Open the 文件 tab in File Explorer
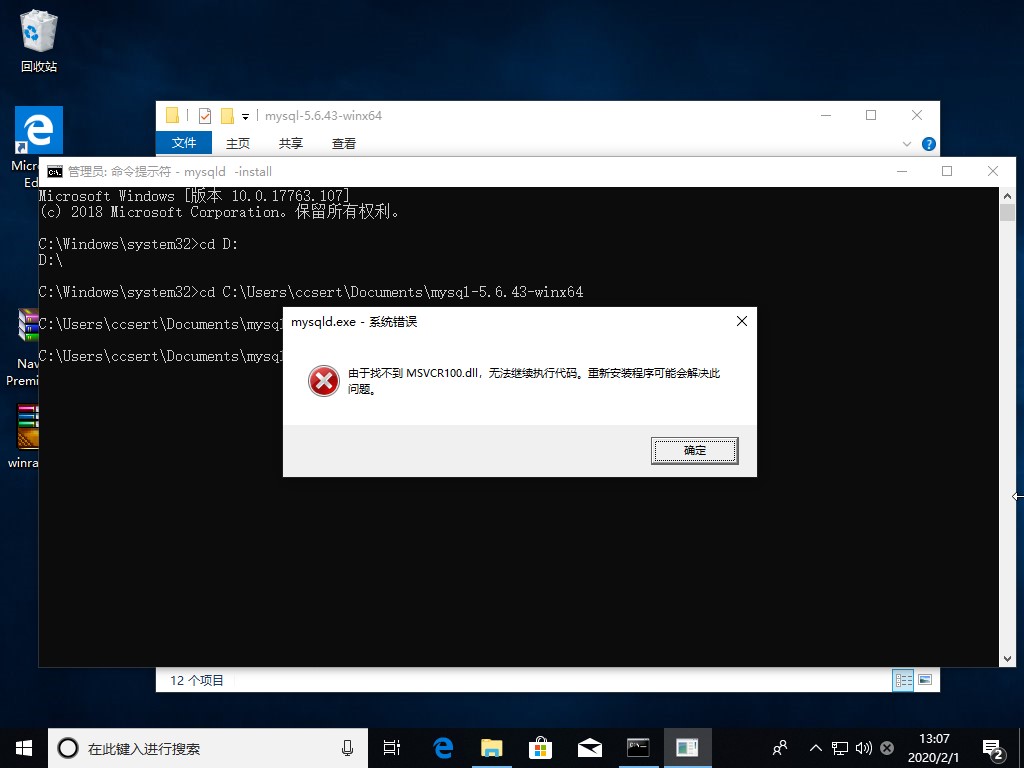The width and height of the screenshot is (1024, 768). [x=184, y=143]
